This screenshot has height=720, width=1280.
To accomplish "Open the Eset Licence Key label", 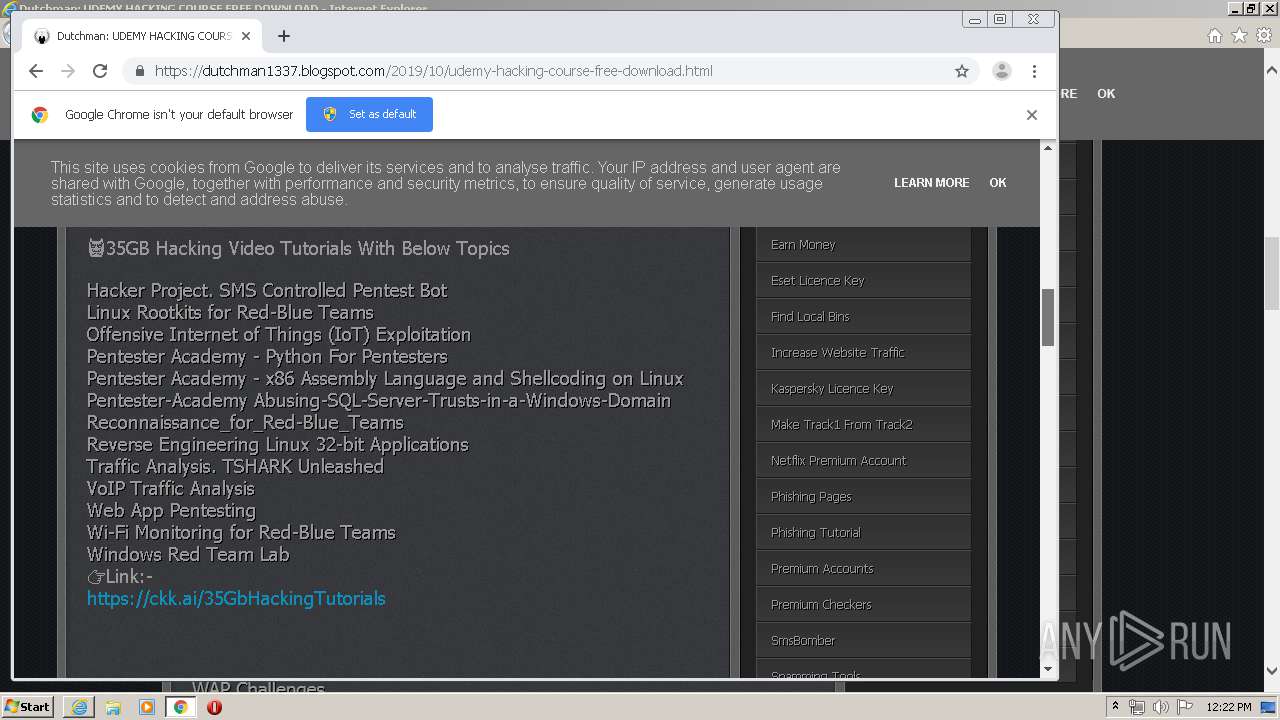I will [x=818, y=280].
